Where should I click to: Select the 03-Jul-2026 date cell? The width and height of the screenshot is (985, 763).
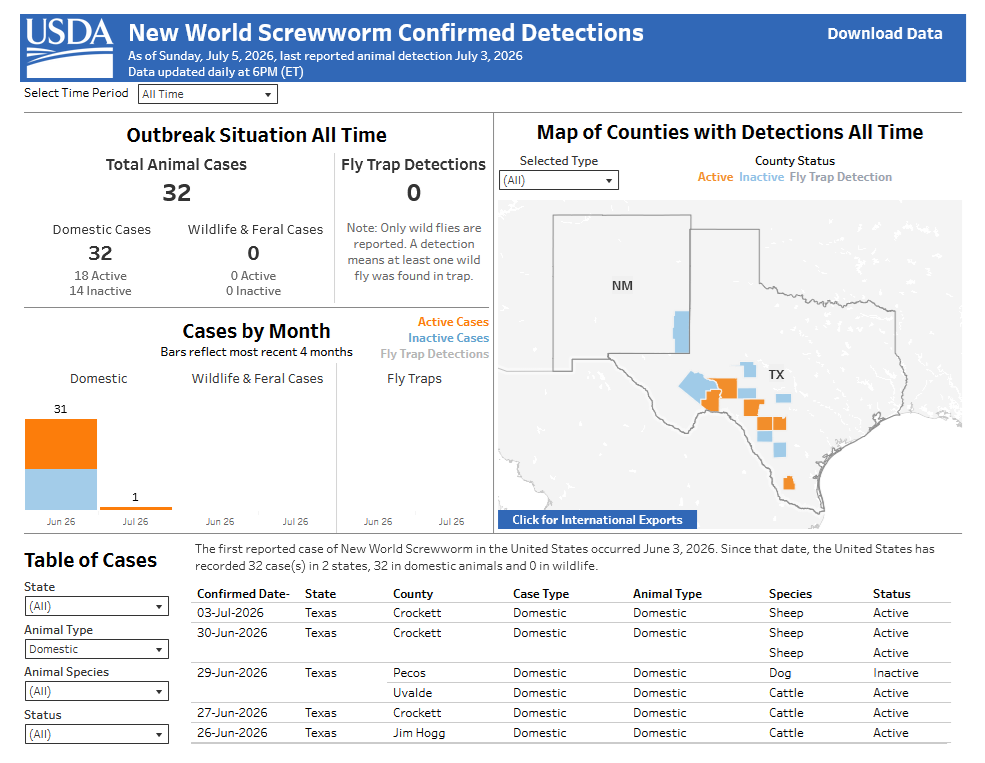[231, 613]
